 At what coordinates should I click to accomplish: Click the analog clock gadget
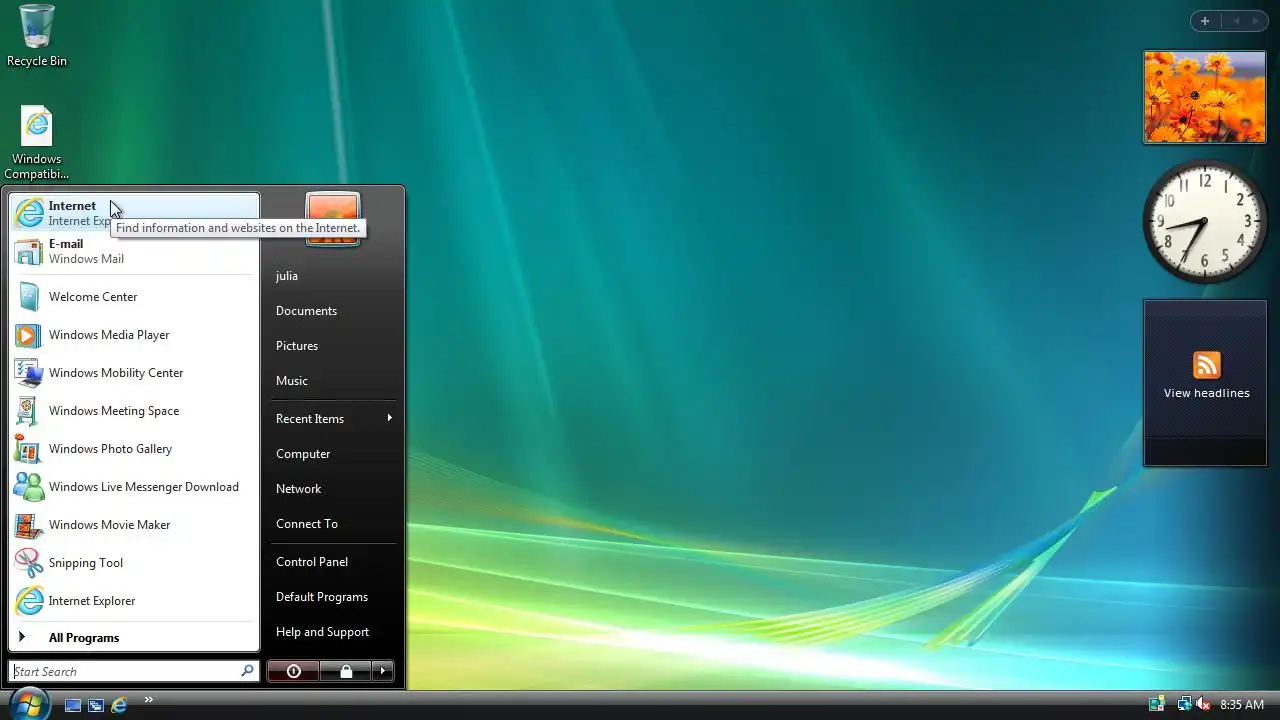[x=1205, y=222]
